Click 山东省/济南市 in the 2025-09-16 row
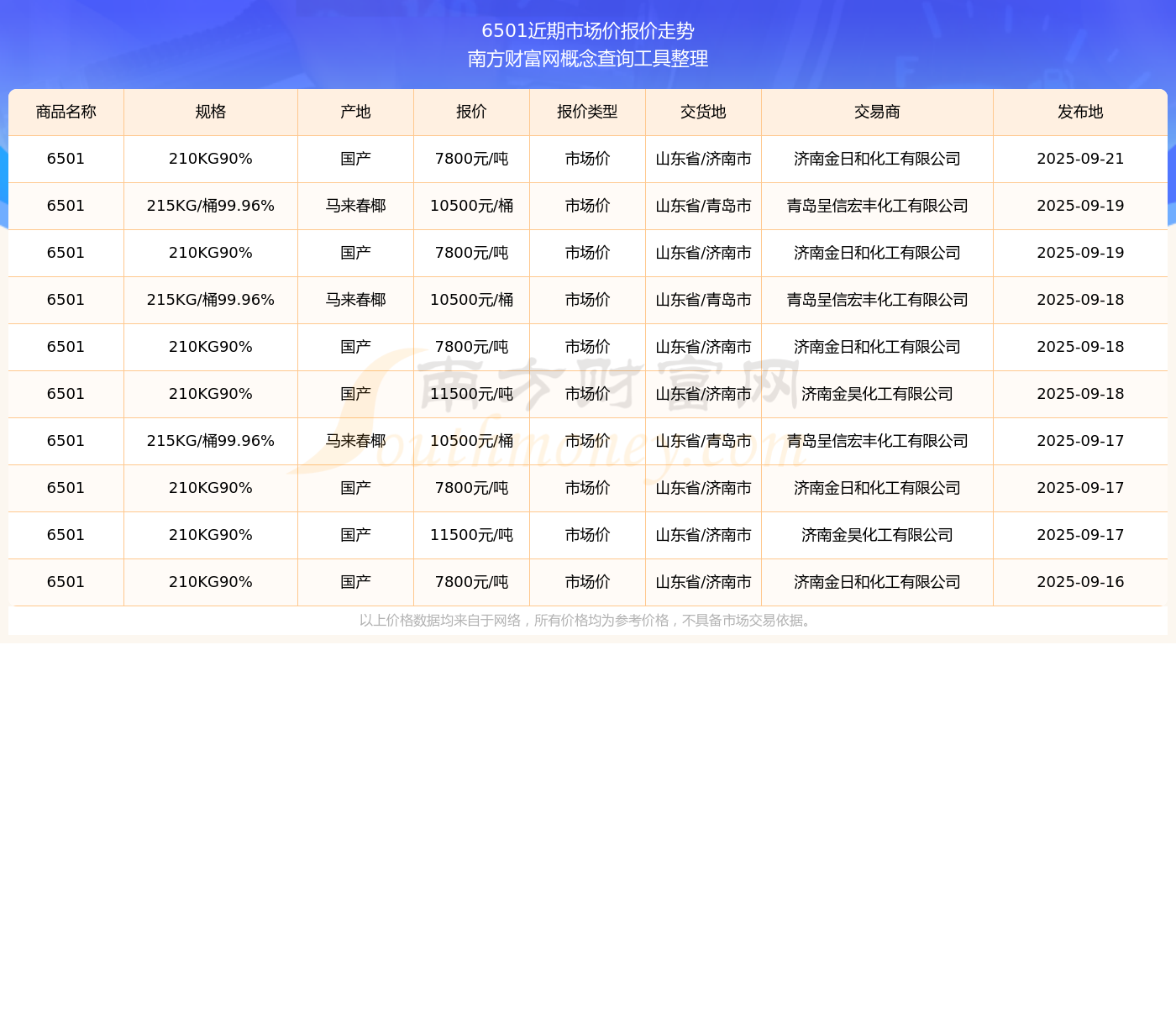Viewport: 1176px width, 1012px height. (x=703, y=582)
